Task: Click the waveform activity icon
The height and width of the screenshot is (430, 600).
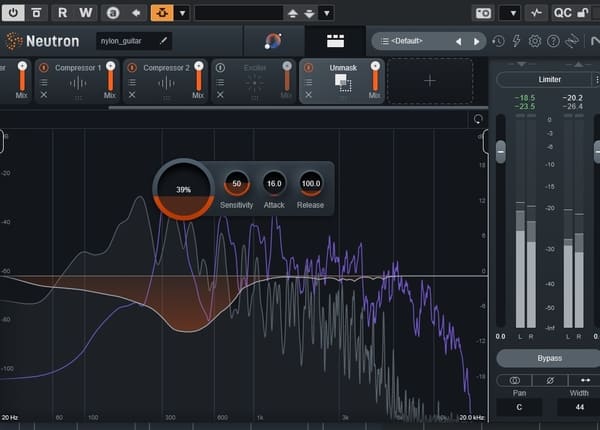Action: pyautogui.click(x=536, y=13)
